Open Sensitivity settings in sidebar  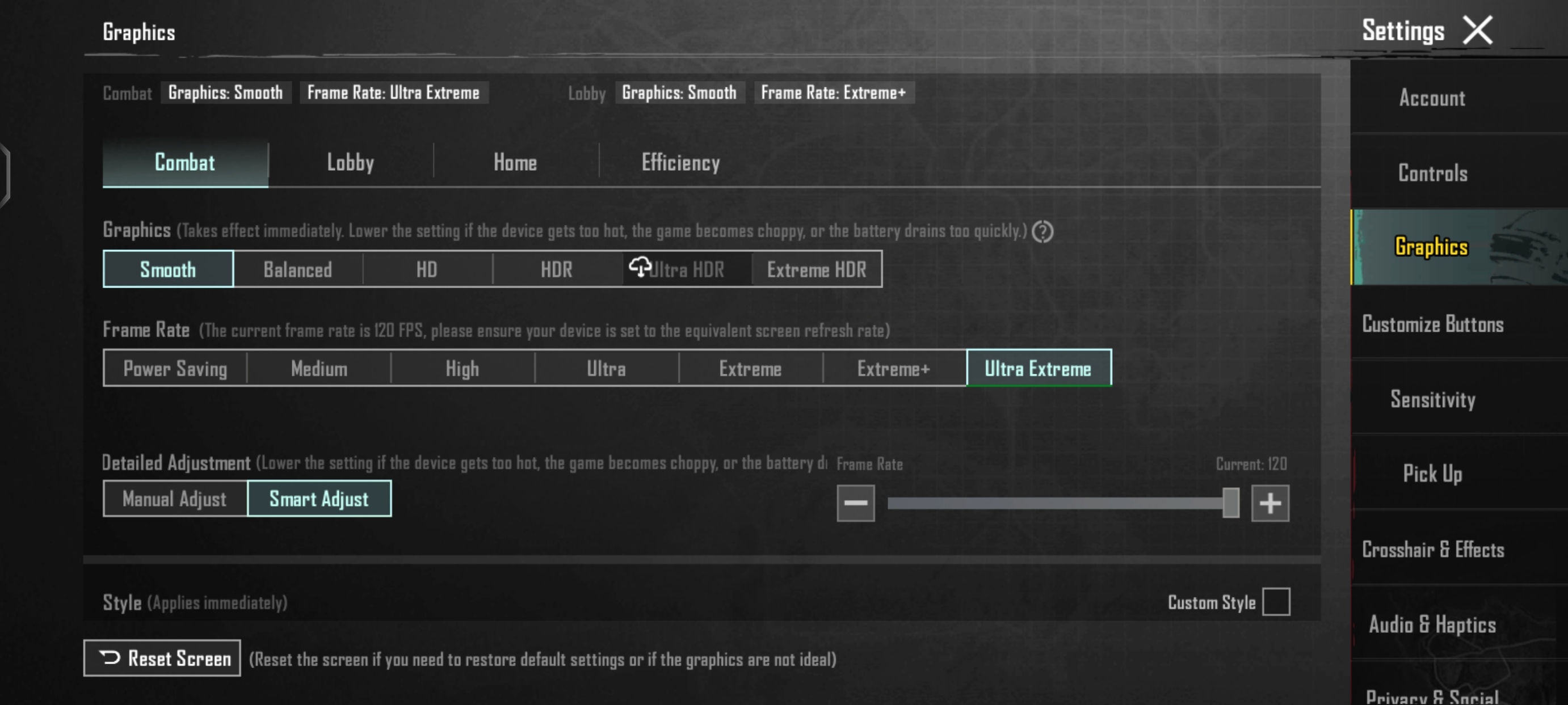(x=1432, y=399)
